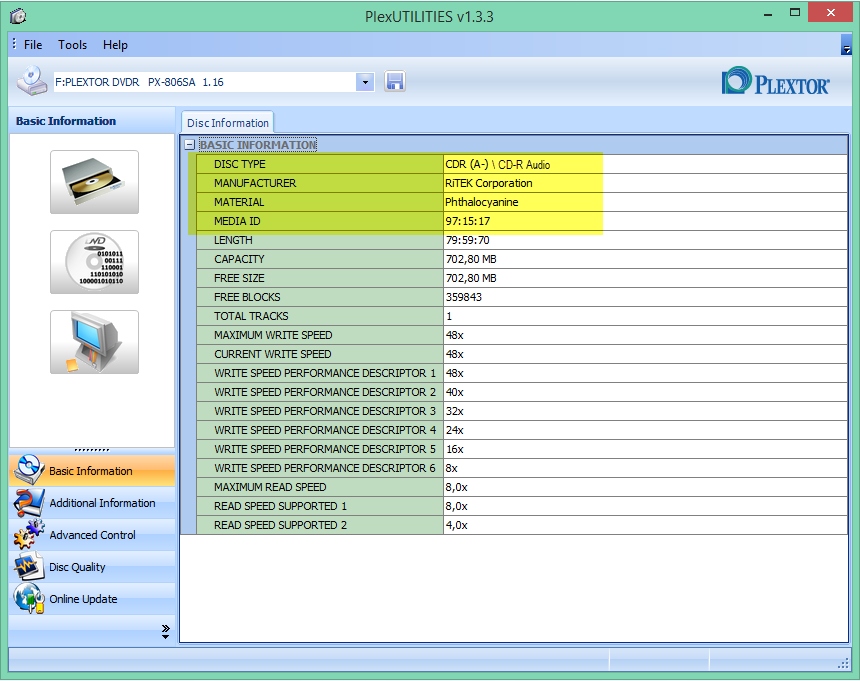860x681 pixels.
Task: Select Basic Information in the sidebar
Action: (x=91, y=471)
